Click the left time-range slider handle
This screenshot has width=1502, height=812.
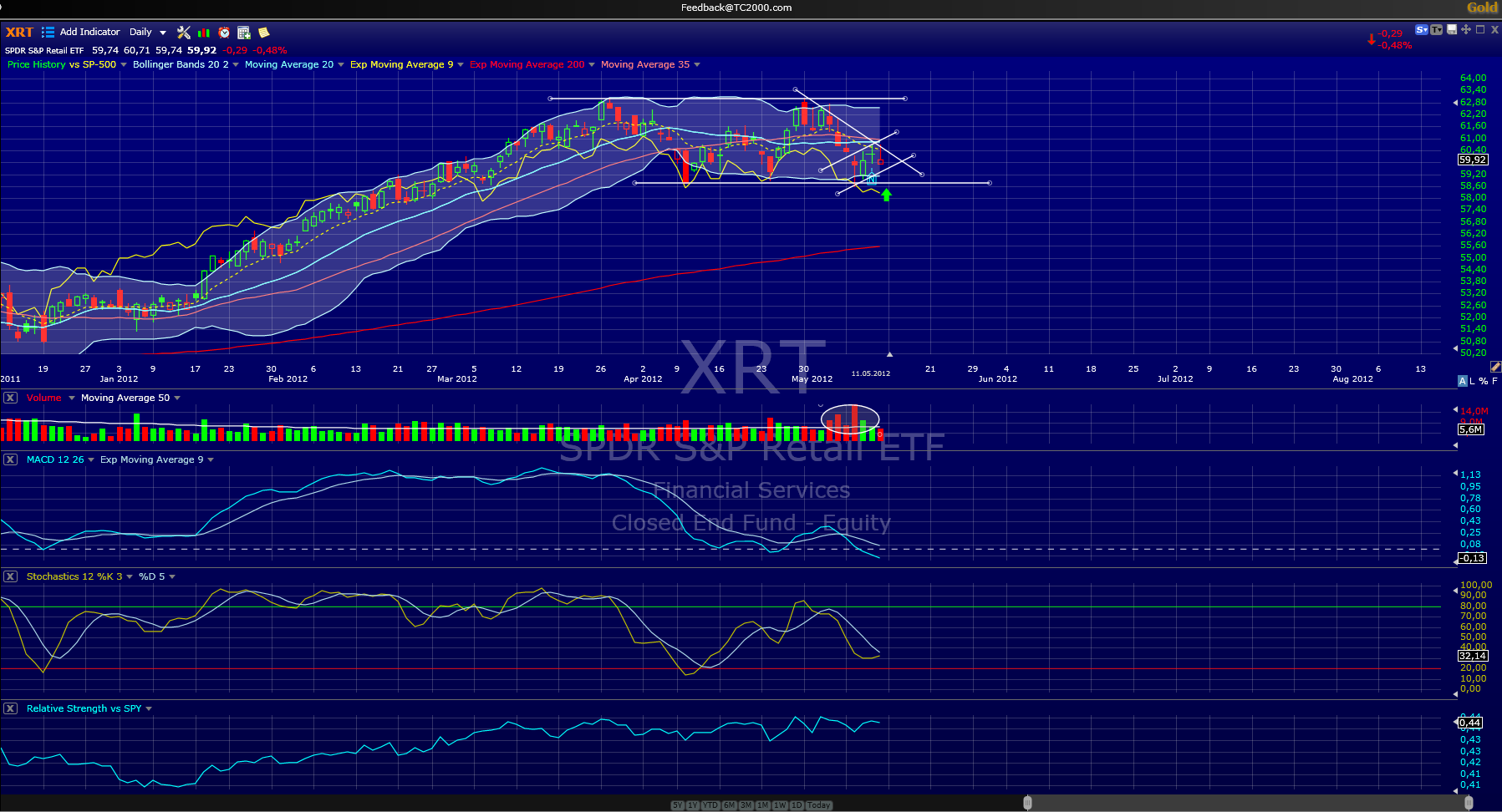point(1027,803)
